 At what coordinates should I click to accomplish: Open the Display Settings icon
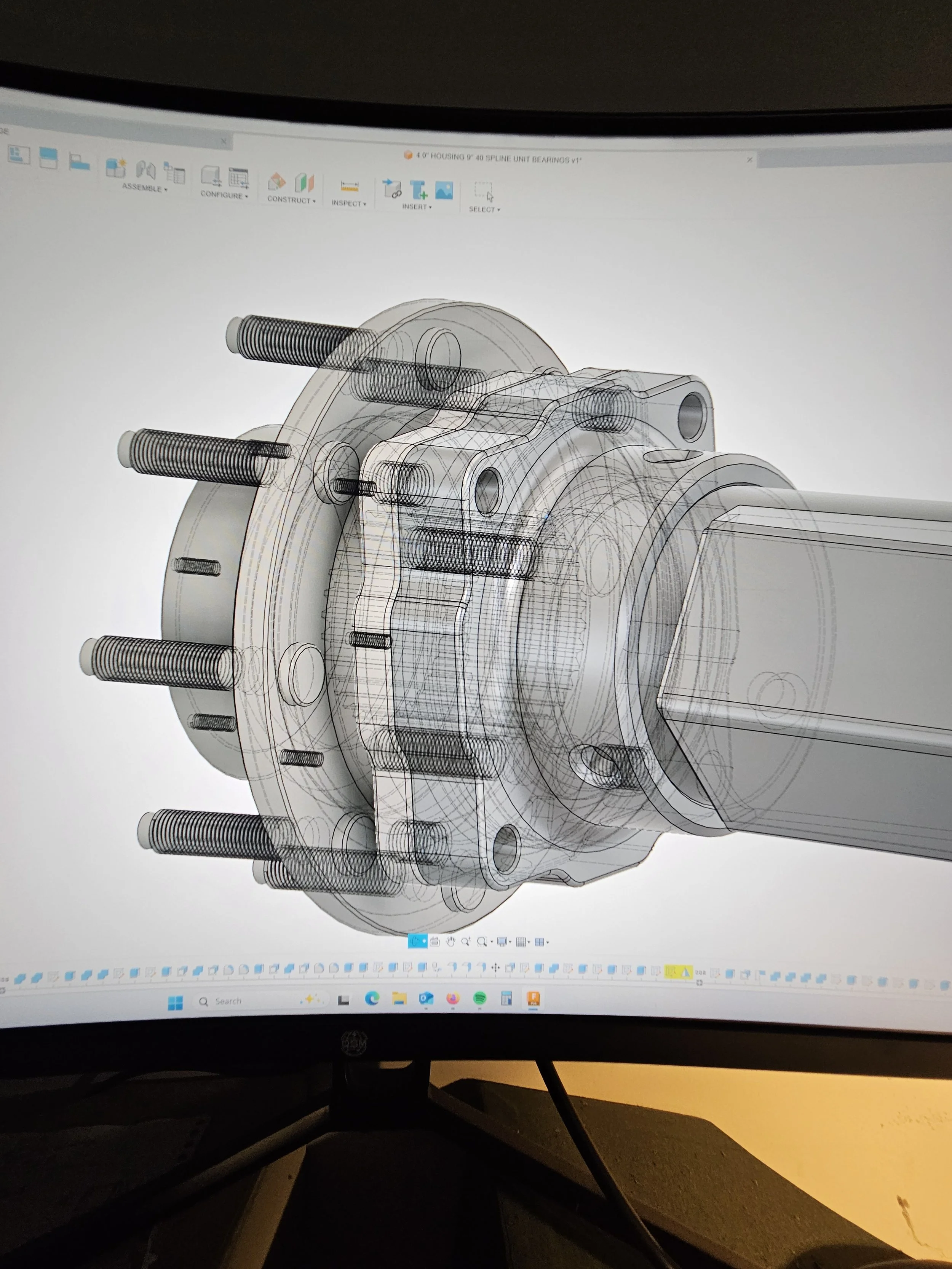point(502,942)
